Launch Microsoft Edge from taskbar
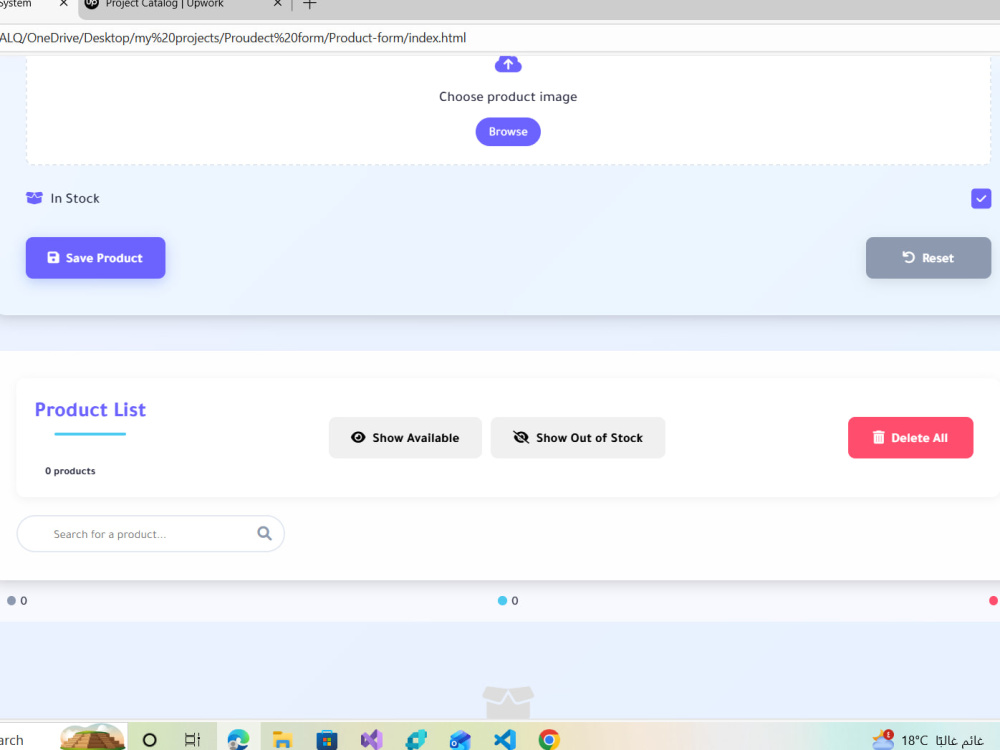 [238, 740]
